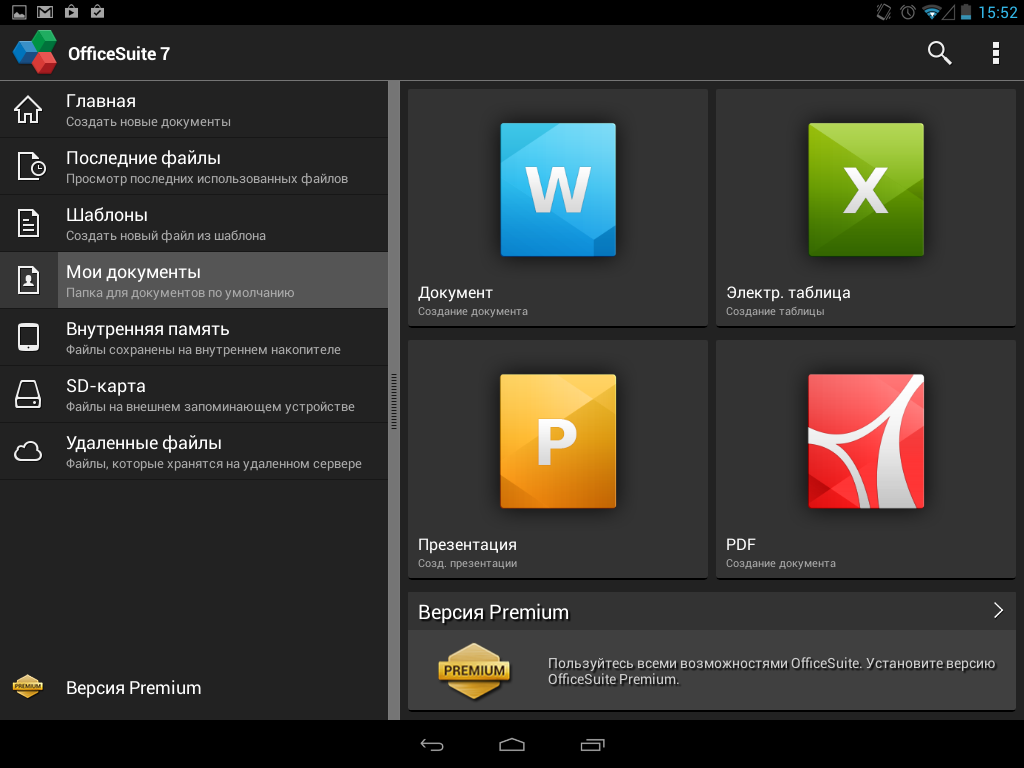Tap the Android back navigation button

coord(432,744)
